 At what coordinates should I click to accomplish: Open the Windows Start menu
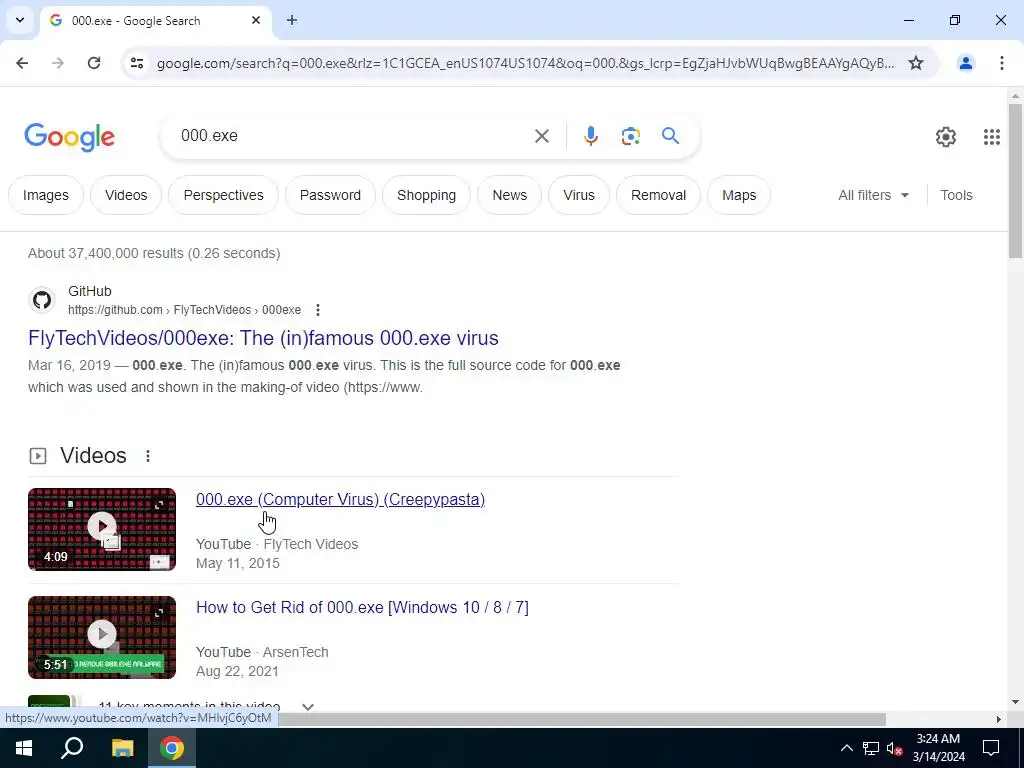(24, 748)
